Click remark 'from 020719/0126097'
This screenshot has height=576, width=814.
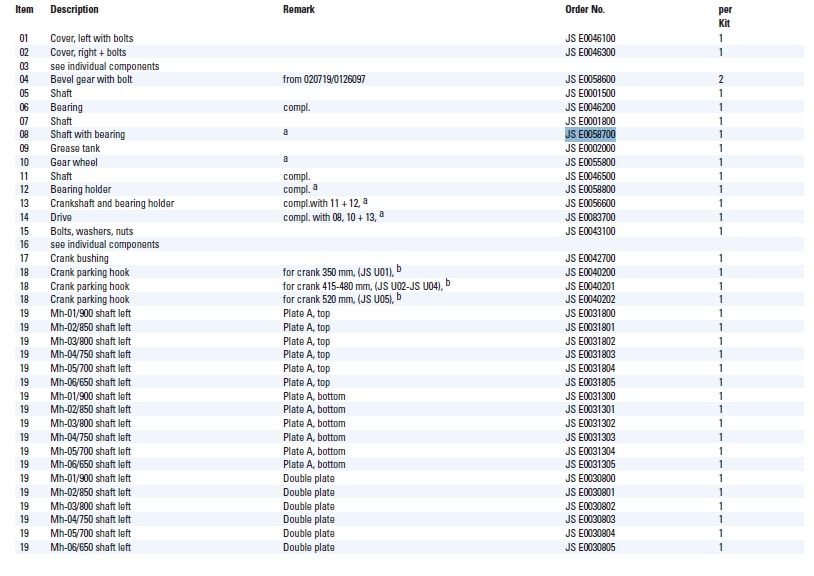click(x=324, y=79)
